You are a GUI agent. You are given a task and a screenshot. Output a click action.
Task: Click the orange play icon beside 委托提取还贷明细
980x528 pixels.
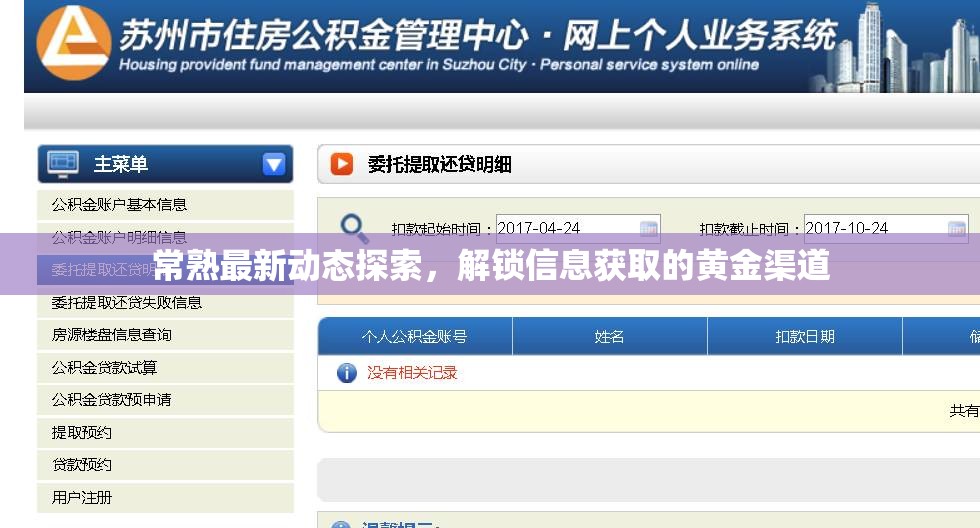tap(342, 164)
